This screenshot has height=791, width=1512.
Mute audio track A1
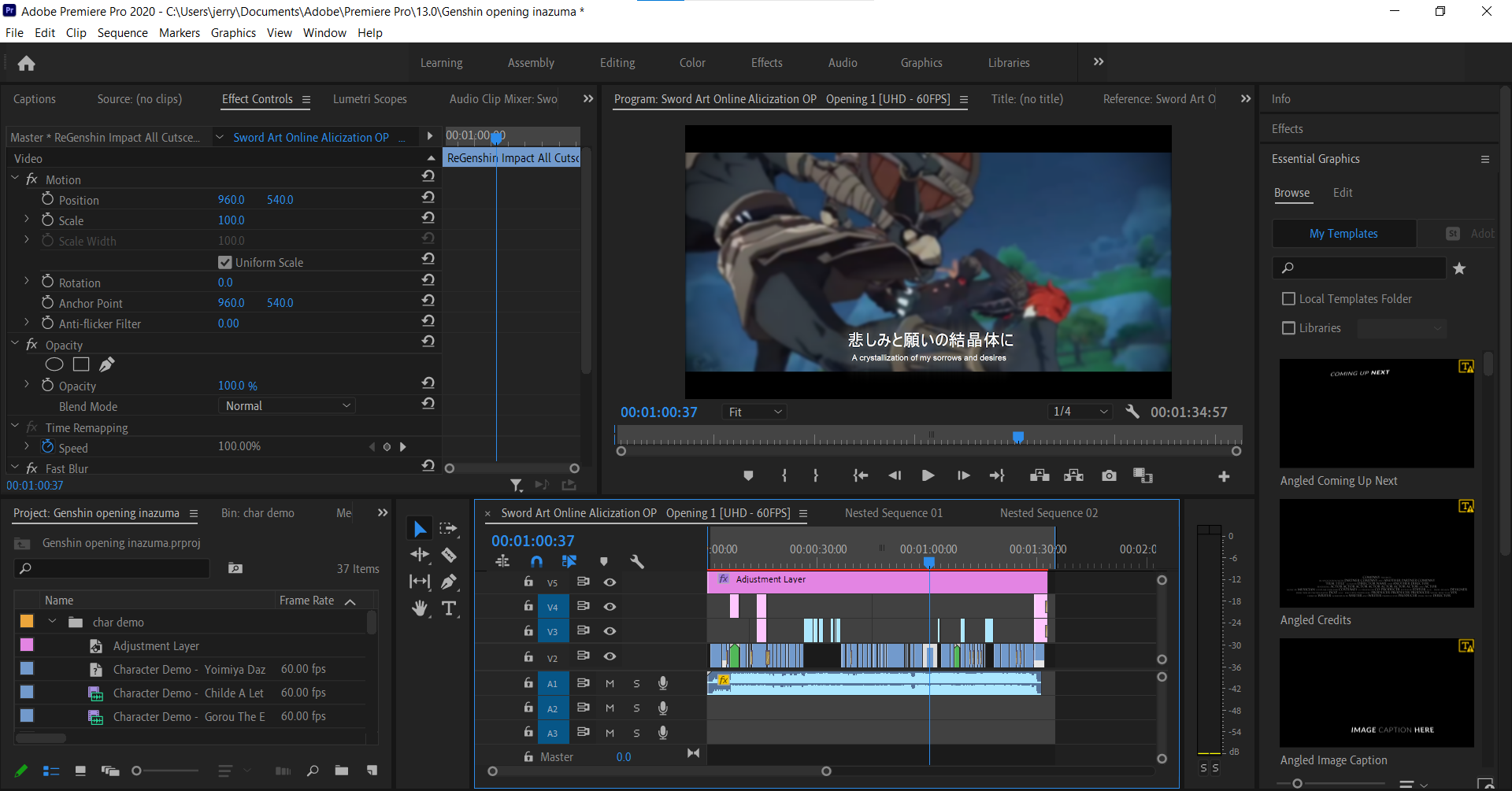point(610,684)
